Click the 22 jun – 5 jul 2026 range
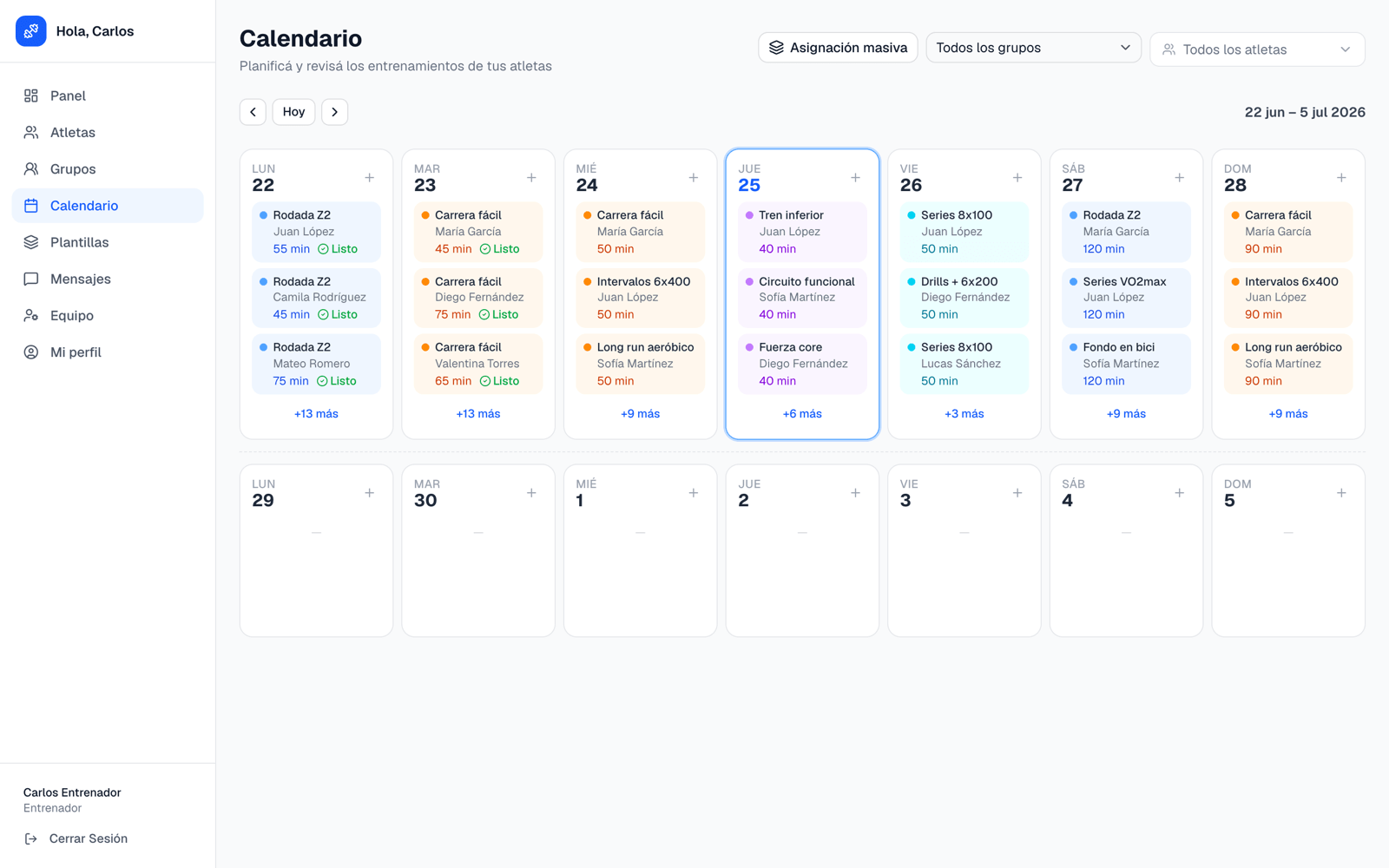 (1305, 112)
